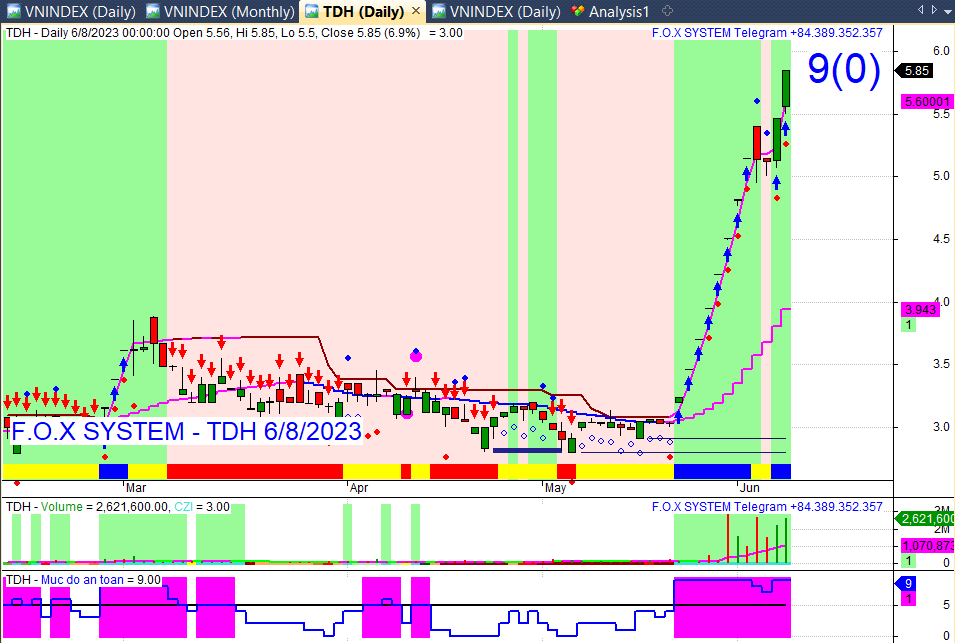
Task: Switch to the VNINDEX (Monthly) tab
Action: pos(220,12)
